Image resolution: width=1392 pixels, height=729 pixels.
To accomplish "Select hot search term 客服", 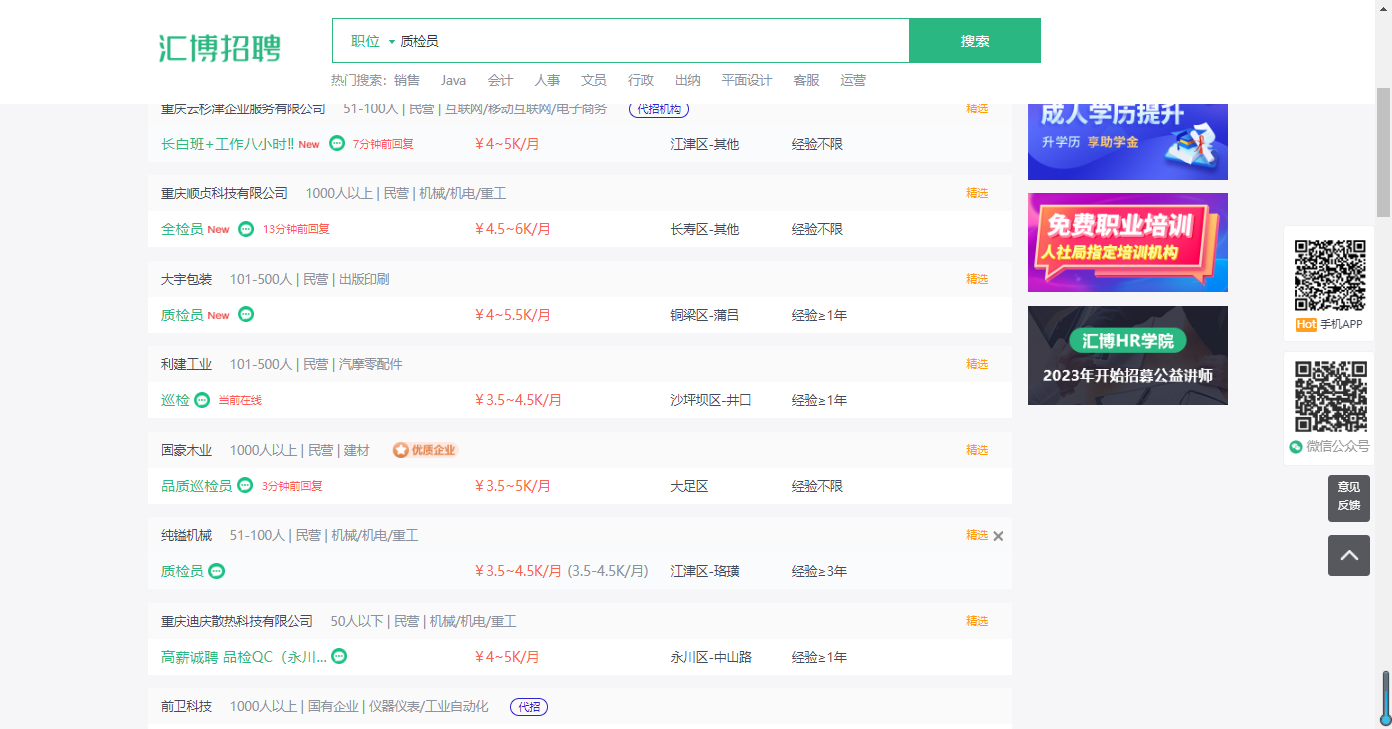I will click(806, 80).
